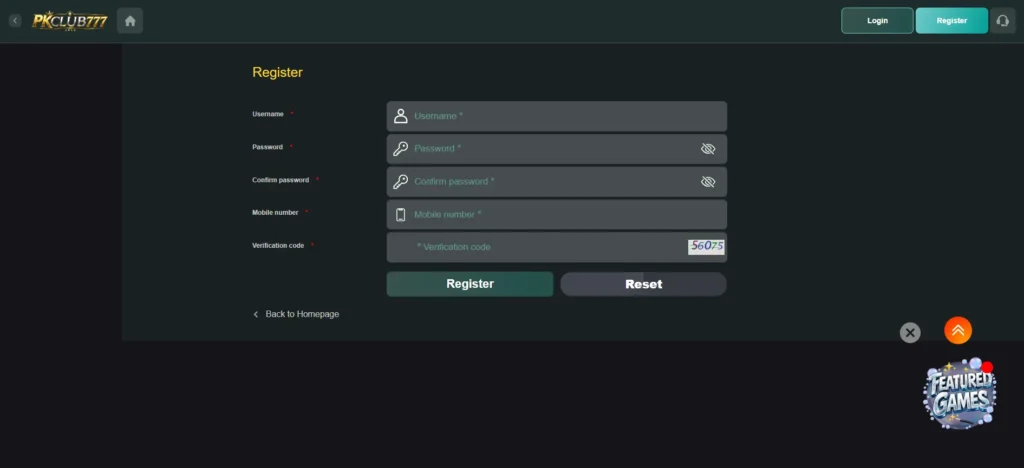This screenshot has width=1024, height=468.
Task: Click the key icon in Confirm password field
Action: click(x=400, y=181)
